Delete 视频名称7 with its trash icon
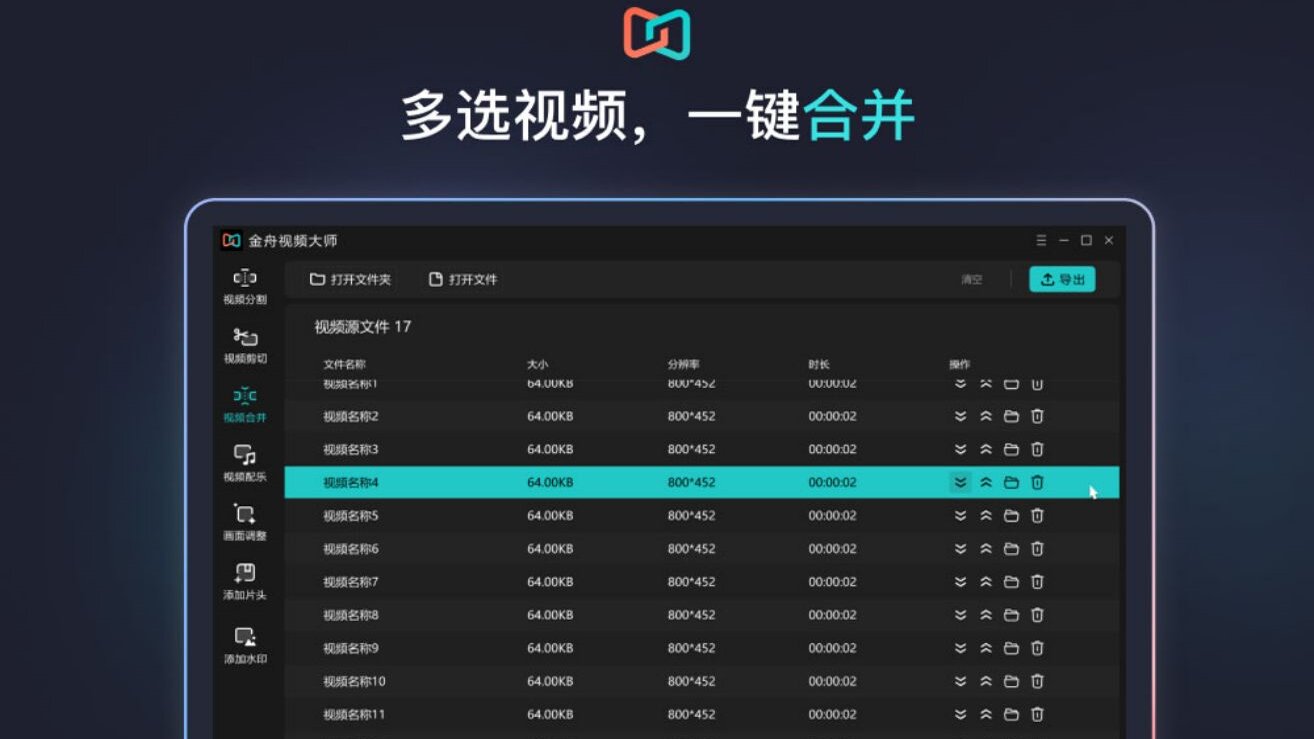This screenshot has width=1314, height=739. (x=1037, y=581)
